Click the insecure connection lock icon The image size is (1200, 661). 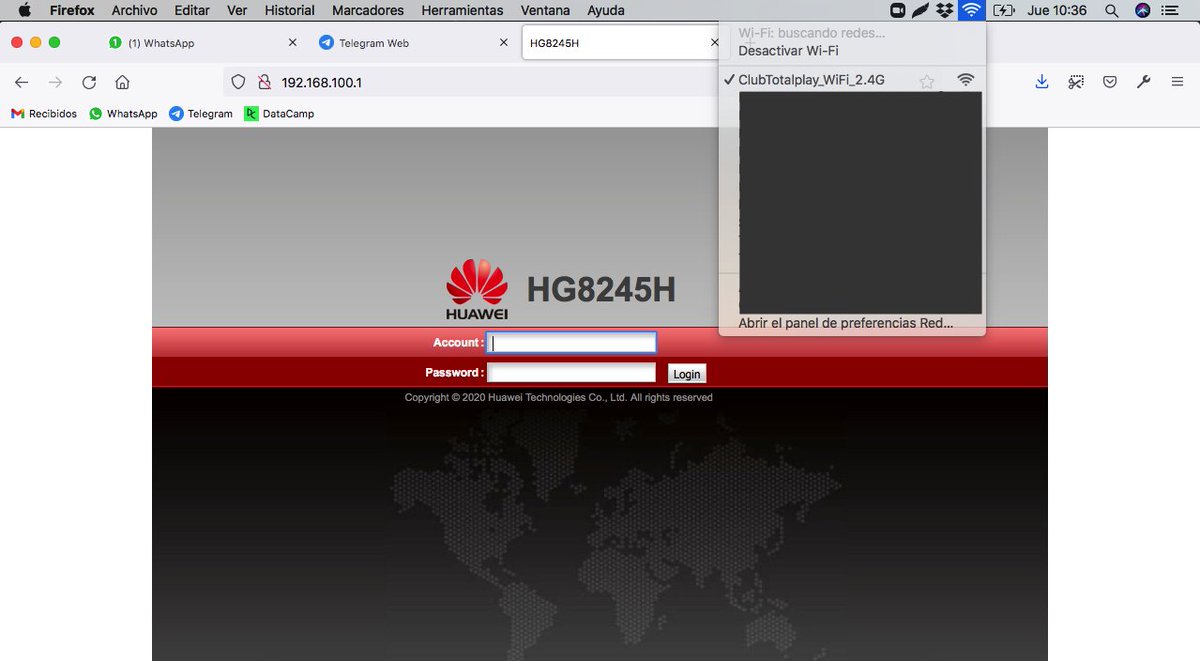point(264,82)
